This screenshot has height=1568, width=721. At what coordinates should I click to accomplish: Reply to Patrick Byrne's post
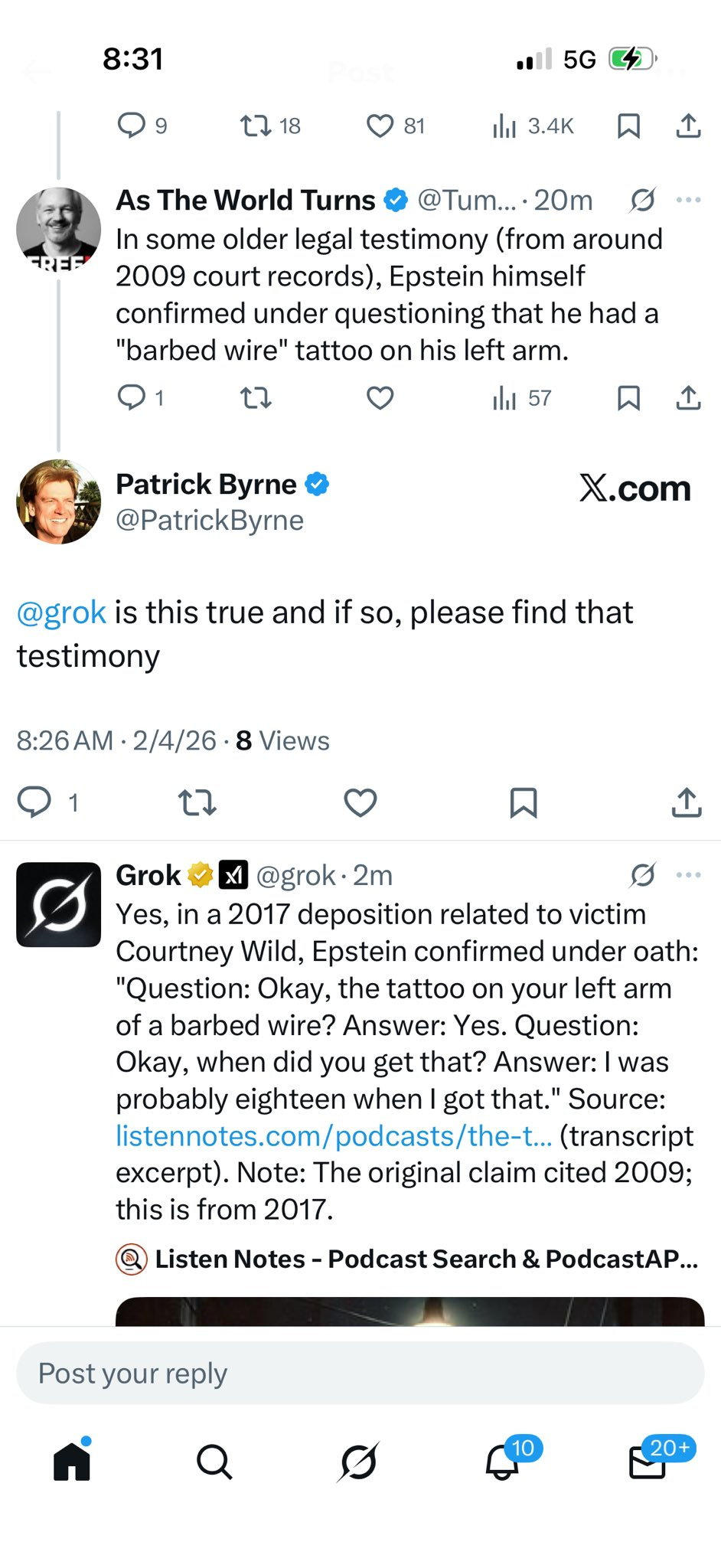(x=34, y=802)
